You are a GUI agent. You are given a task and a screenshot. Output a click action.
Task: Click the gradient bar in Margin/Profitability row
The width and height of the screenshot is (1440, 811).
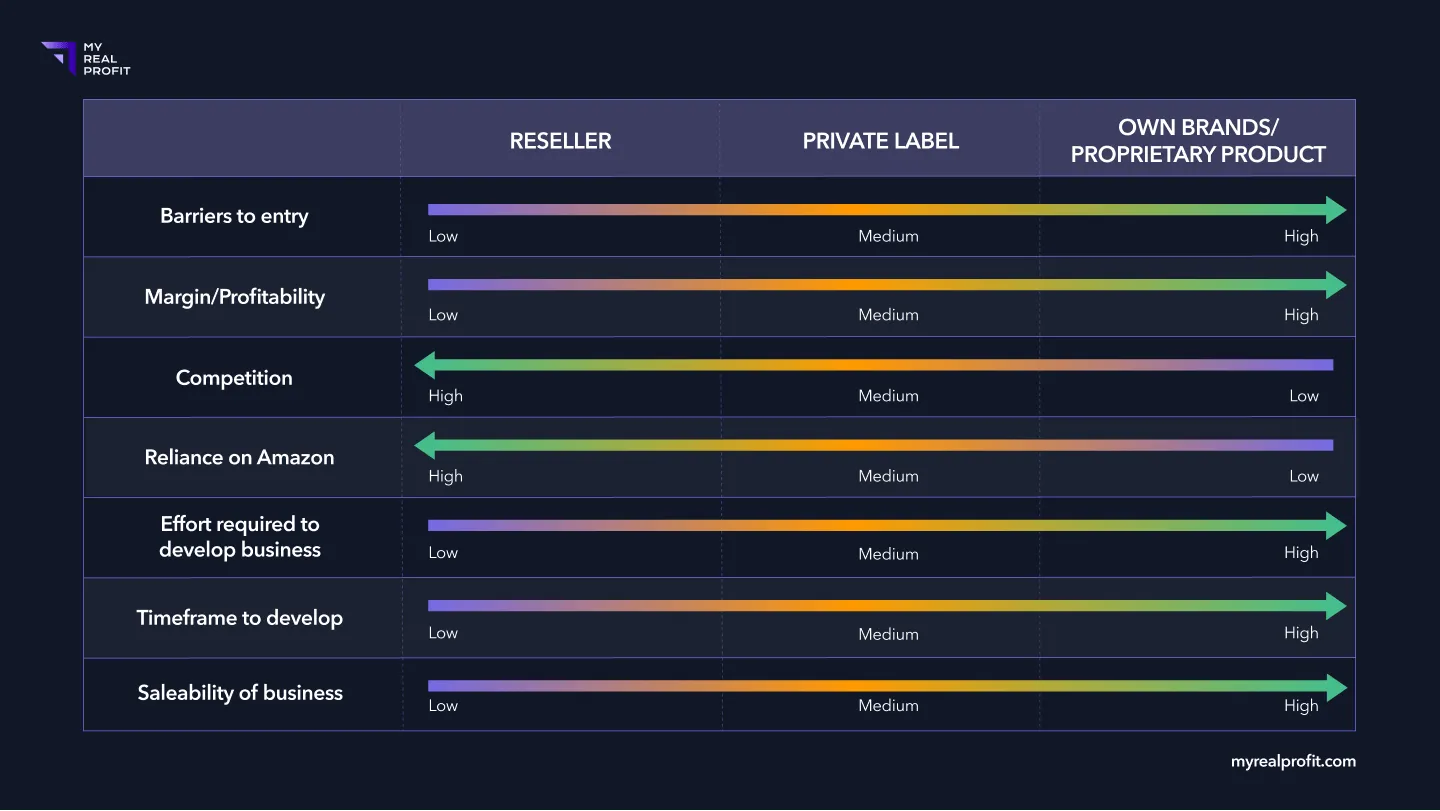[x=877, y=285]
